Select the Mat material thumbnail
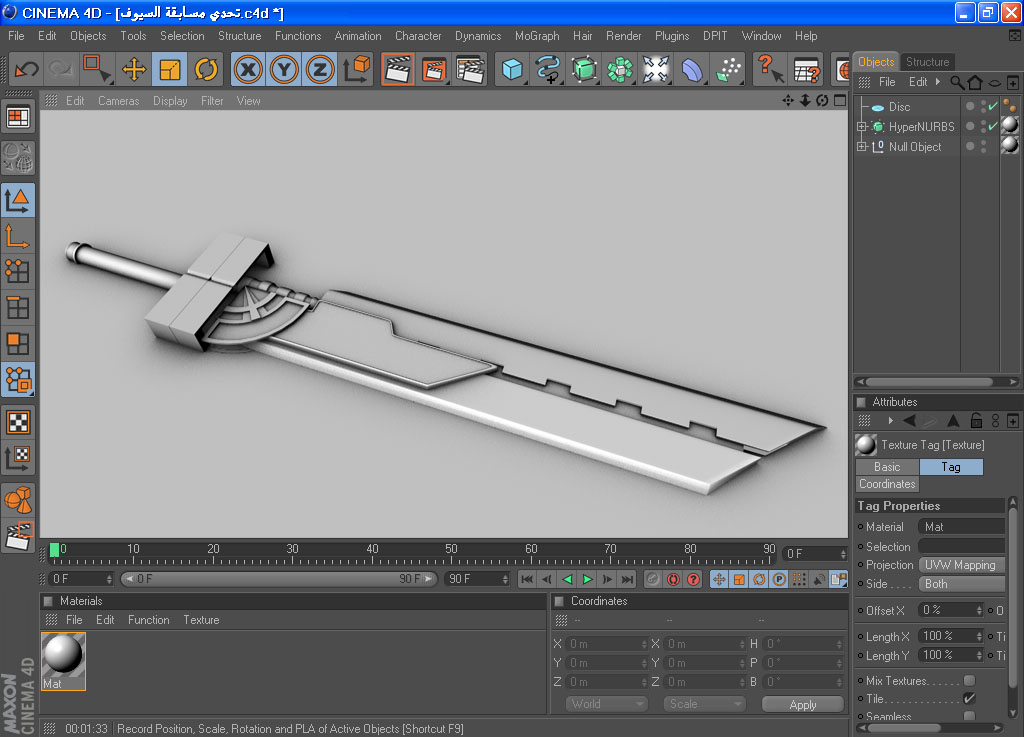Screen dimensions: 1024x737 [63, 661]
